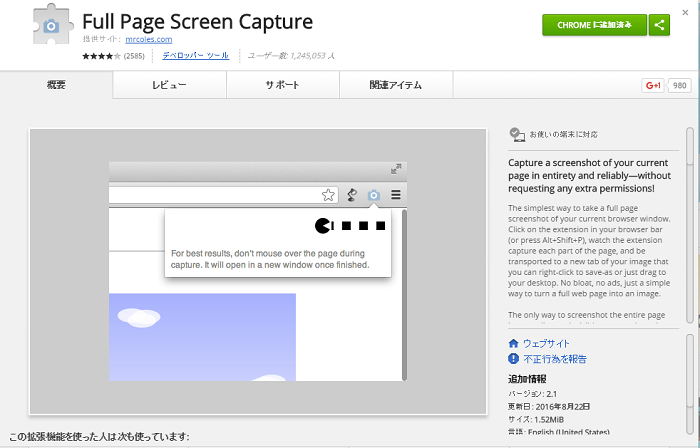Open the ウェブサイト link
The image size is (700, 448).
pyautogui.click(x=546, y=344)
